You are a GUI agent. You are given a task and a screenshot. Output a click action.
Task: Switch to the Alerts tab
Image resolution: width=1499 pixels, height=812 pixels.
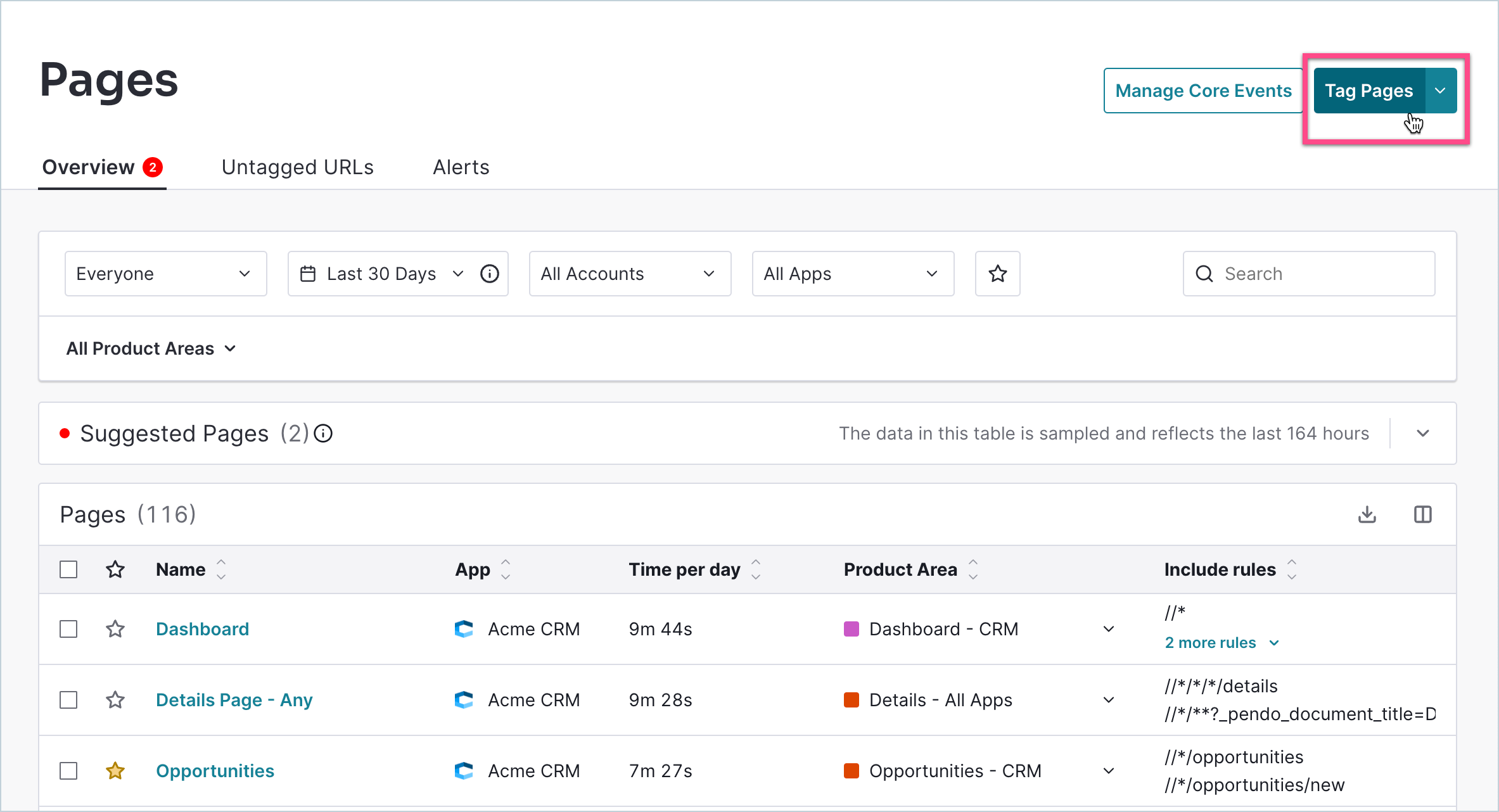461,167
